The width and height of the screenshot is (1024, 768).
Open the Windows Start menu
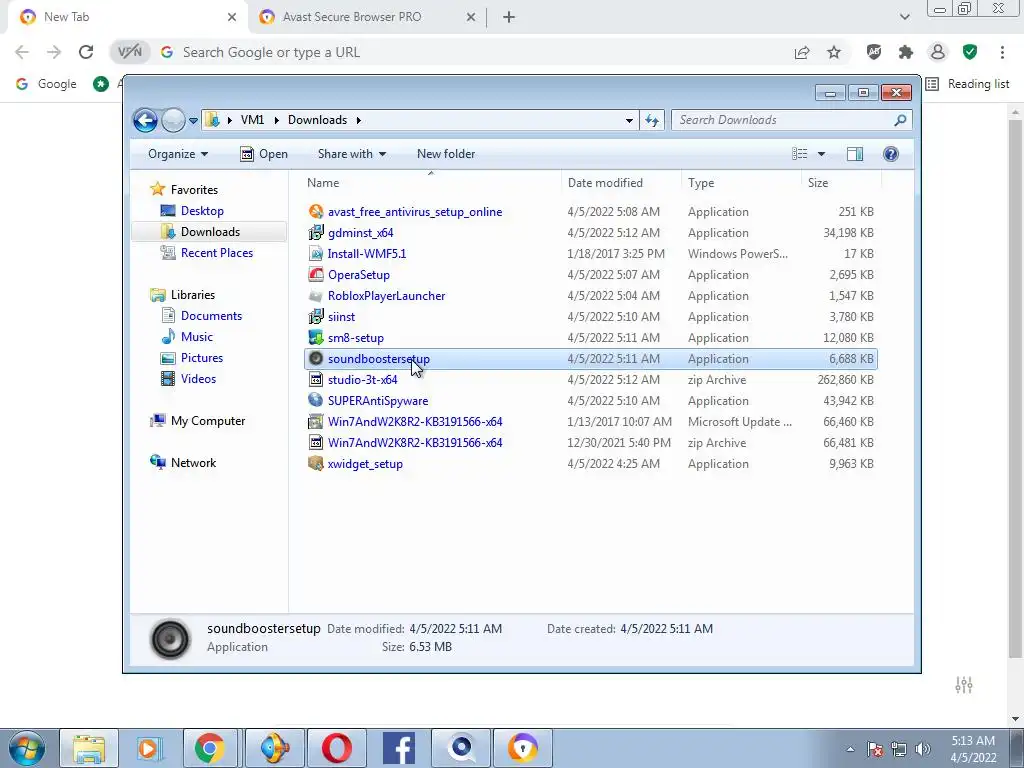pyautogui.click(x=27, y=748)
